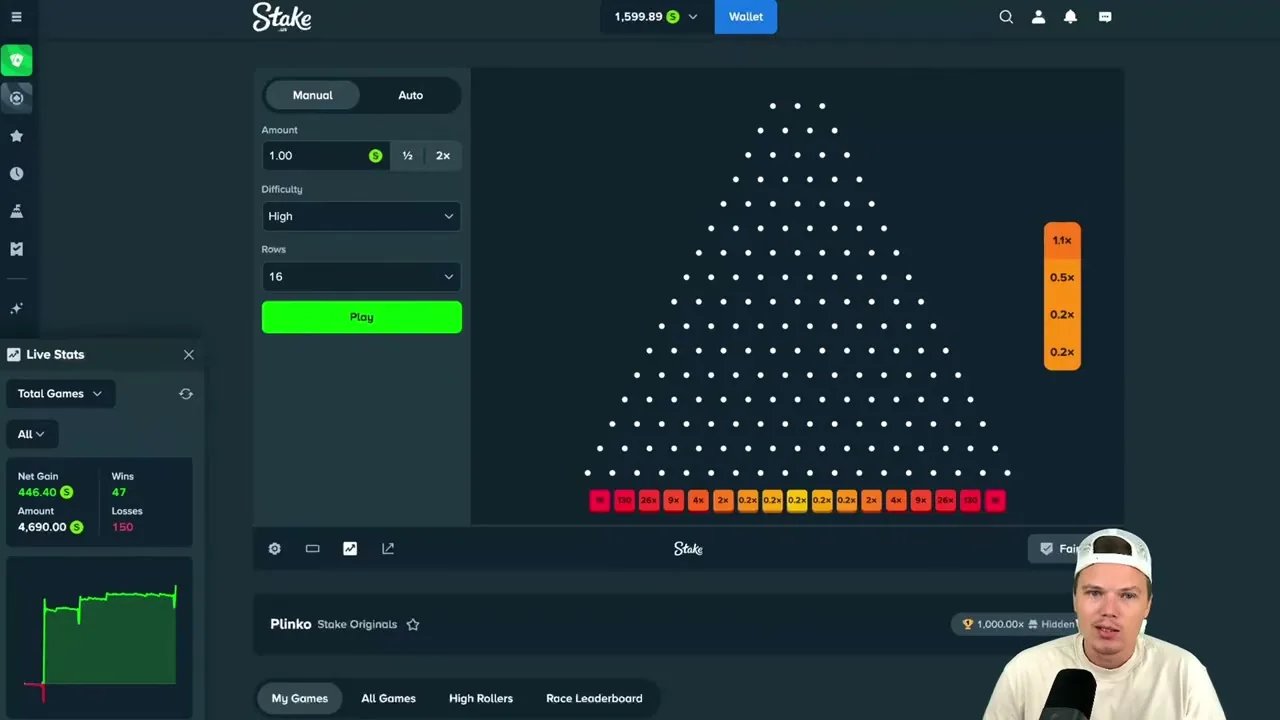The image size is (1280, 720).
Task: Switch to Auto betting mode
Action: [x=410, y=95]
